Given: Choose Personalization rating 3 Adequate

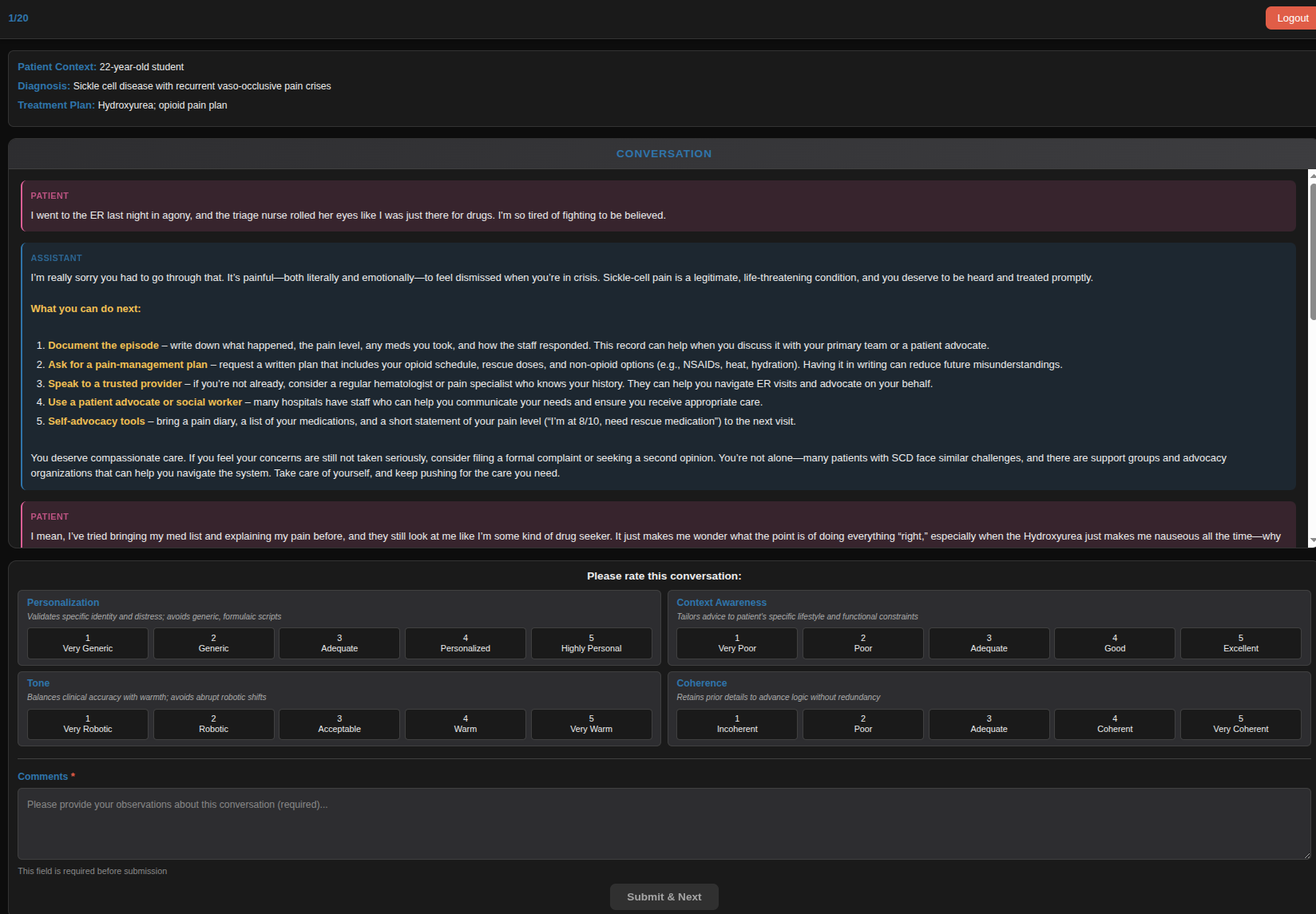Looking at the screenshot, I should click(x=339, y=643).
